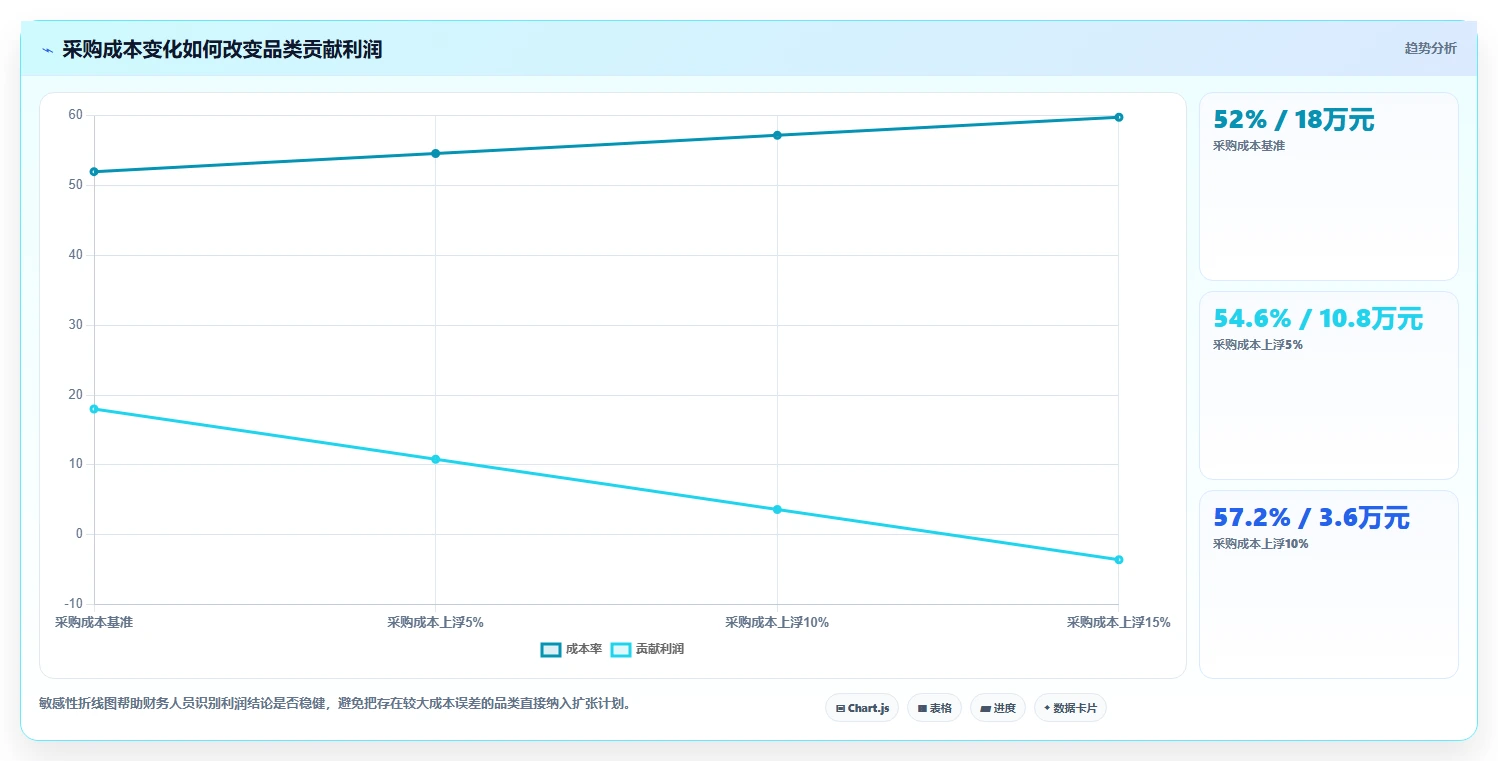Viewport: 1498px width, 761px height.
Task: Click the Chart.js chip
Action: click(862, 708)
